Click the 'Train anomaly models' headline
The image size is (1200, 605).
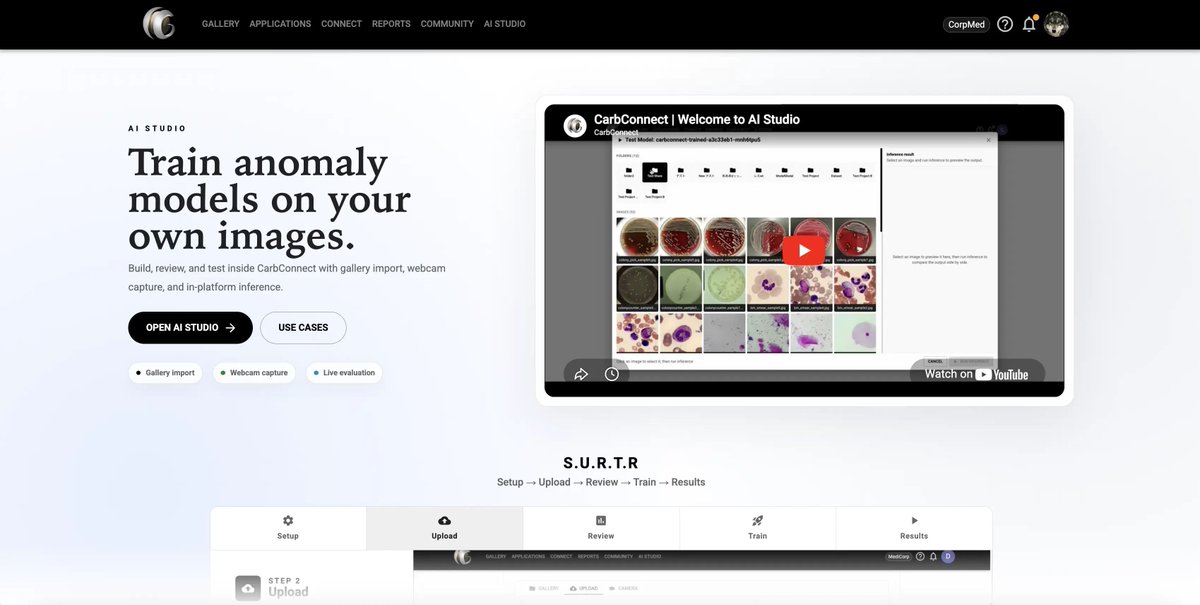pos(270,199)
